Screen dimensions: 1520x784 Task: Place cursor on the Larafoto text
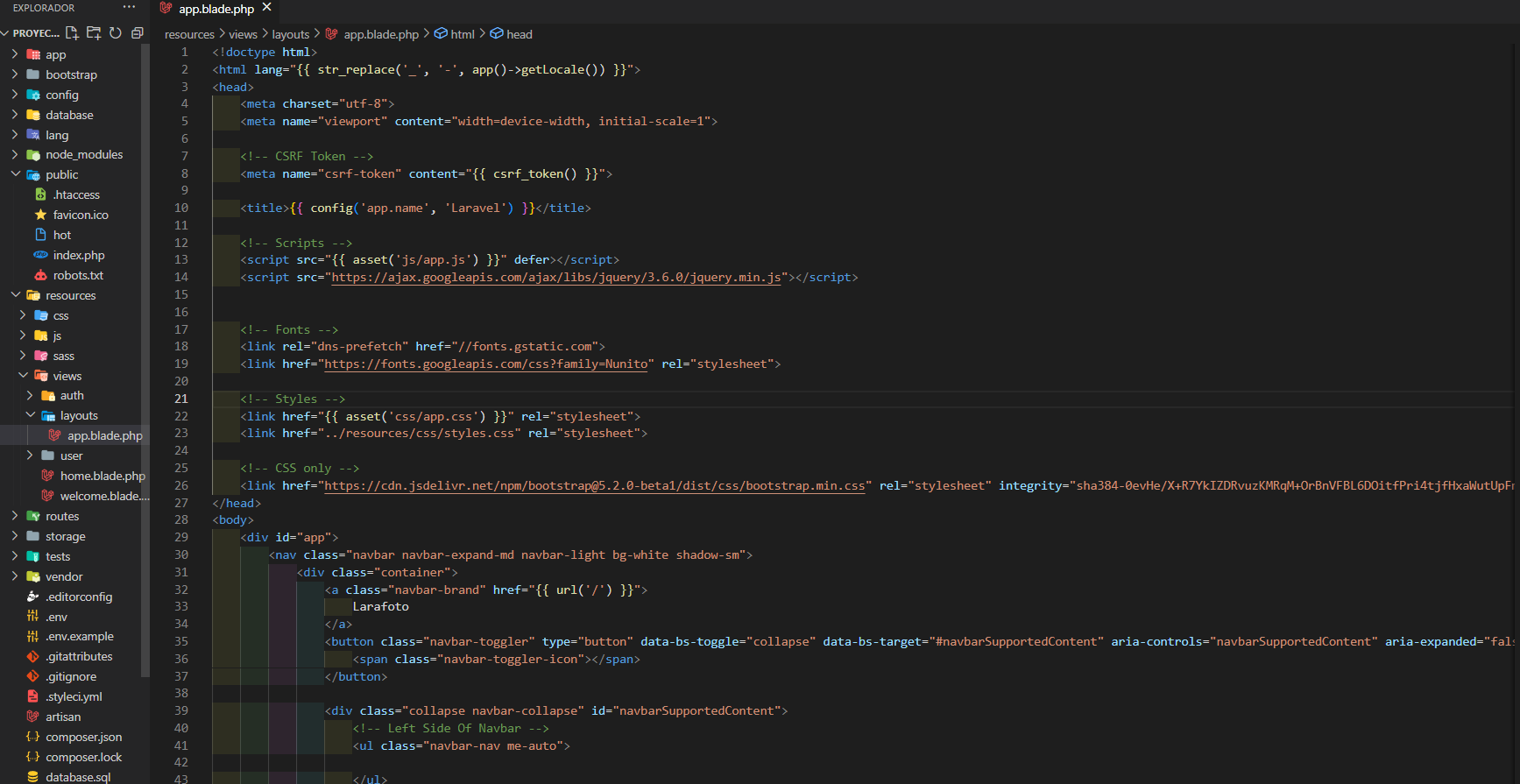(380, 606)
